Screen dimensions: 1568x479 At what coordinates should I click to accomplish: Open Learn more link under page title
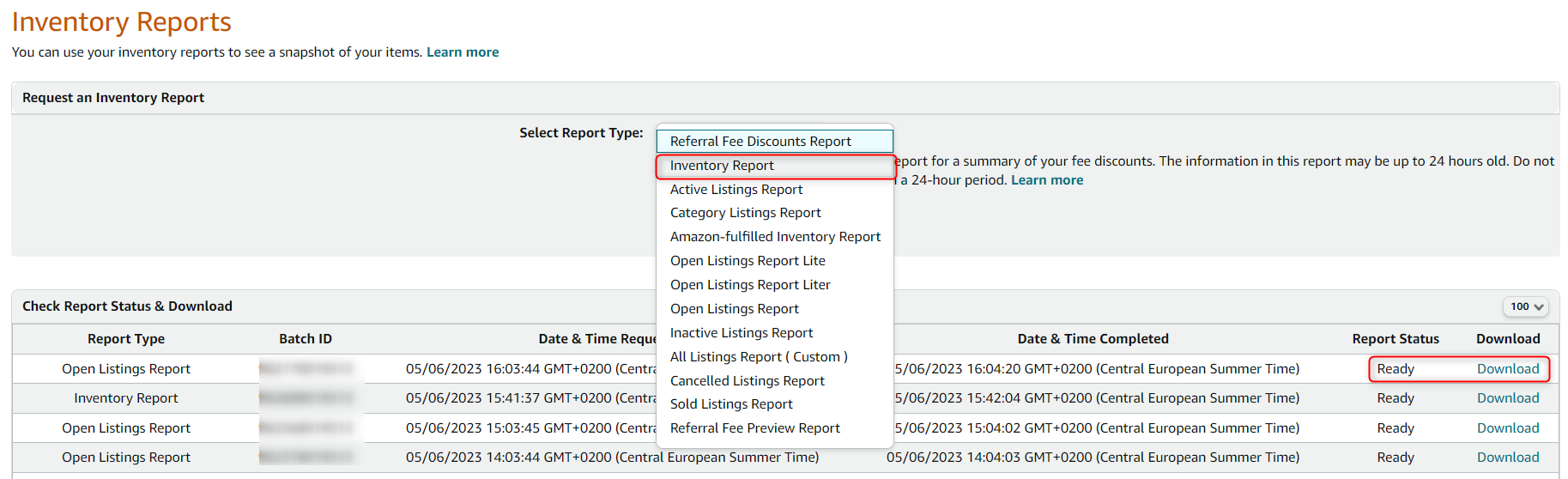463,52
